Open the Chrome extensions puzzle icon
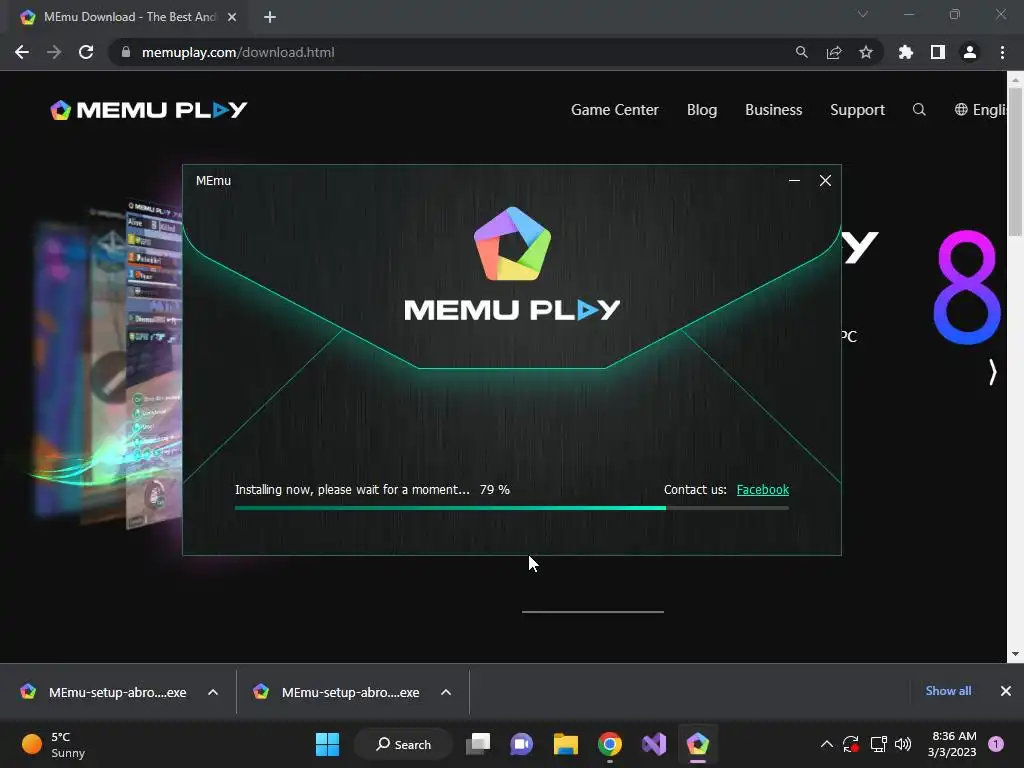Viewport: 1024px width, 768px height. point(906,52)
